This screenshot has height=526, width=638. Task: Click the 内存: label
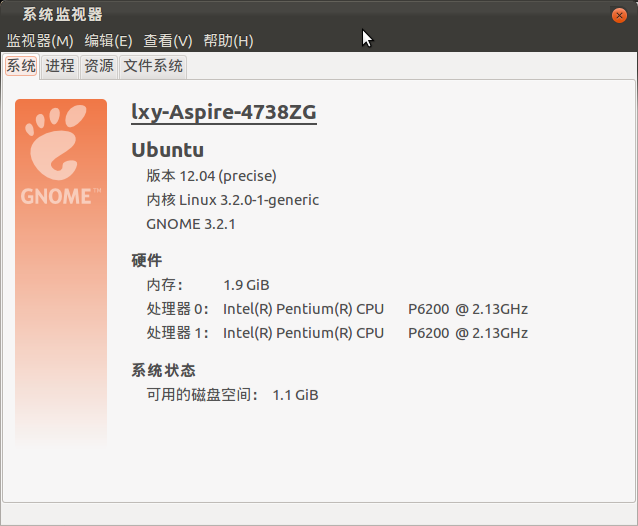165,285
